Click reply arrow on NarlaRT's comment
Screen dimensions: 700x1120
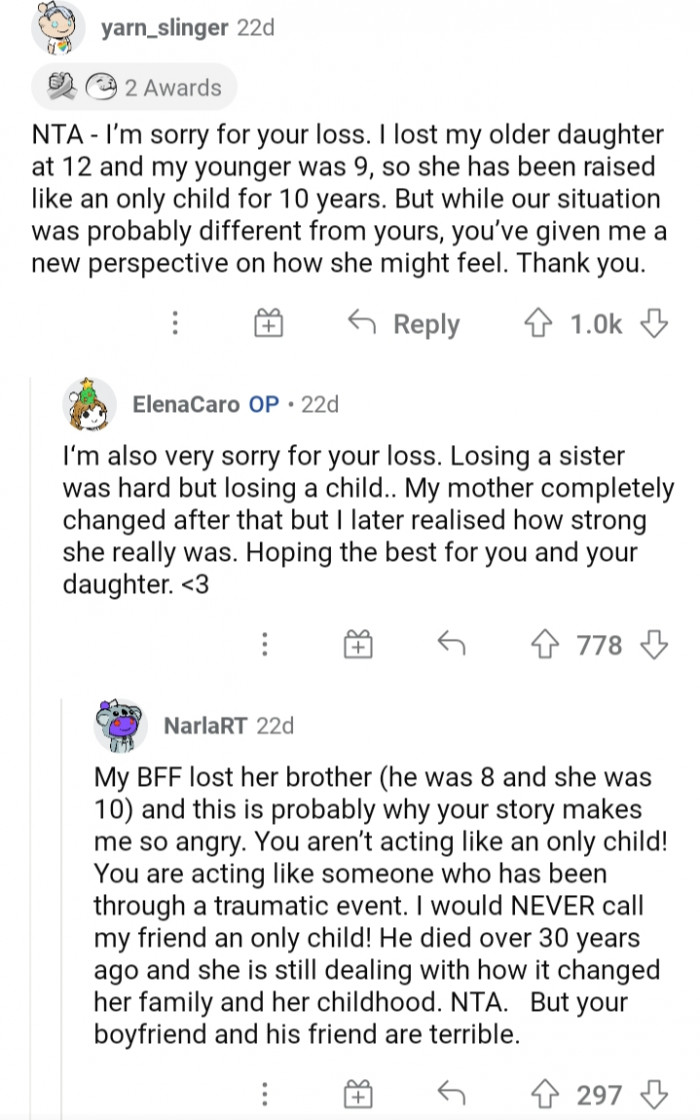point(451,1095)
